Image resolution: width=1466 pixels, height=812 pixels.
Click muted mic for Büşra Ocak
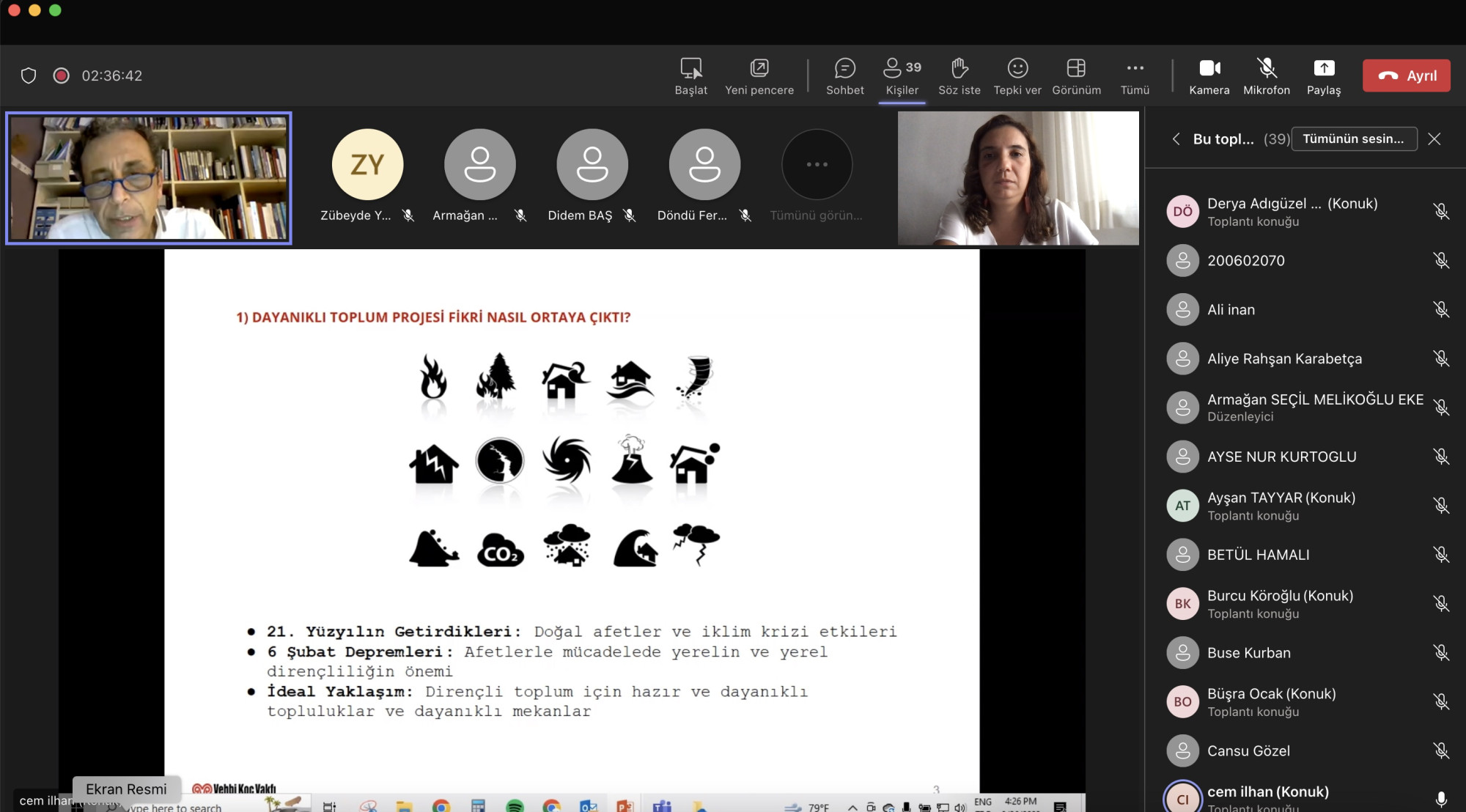click(1441, 703)
